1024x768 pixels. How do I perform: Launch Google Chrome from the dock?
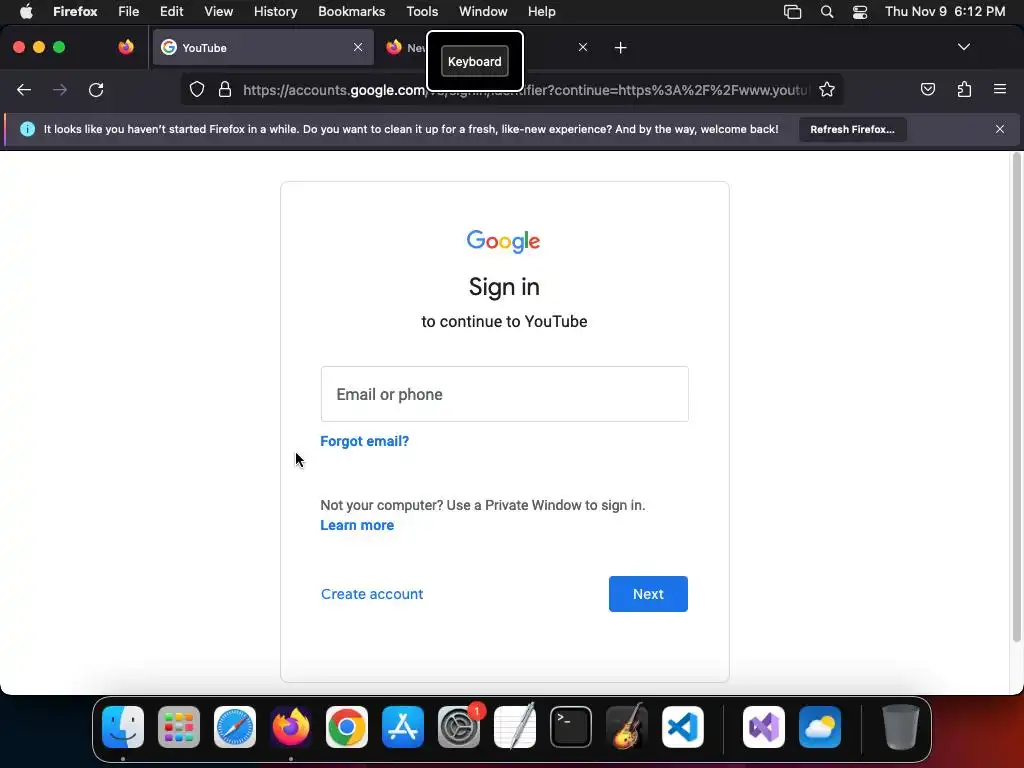click(x=347, y=727)
